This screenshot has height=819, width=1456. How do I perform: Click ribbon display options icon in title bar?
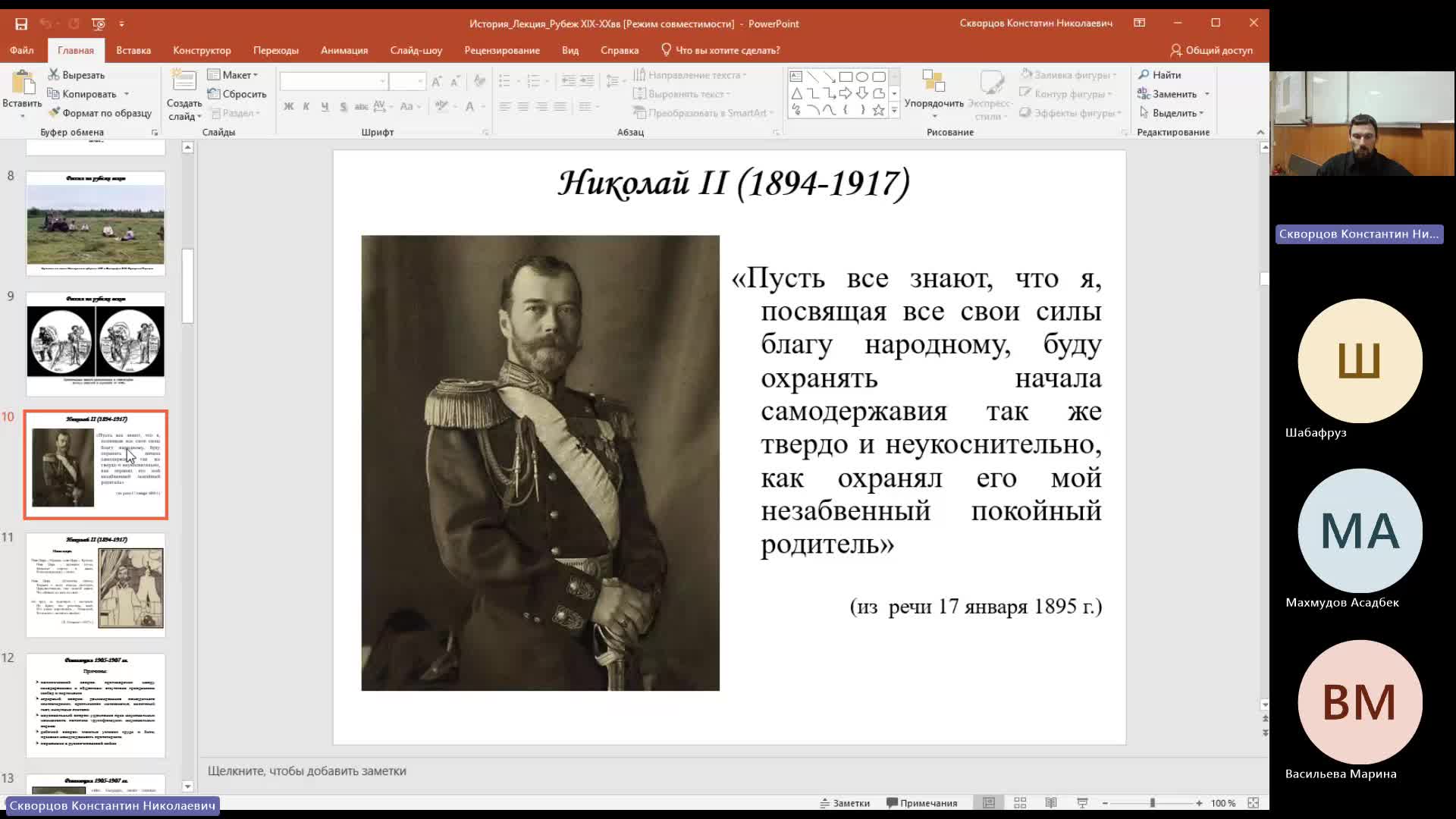1139,23
